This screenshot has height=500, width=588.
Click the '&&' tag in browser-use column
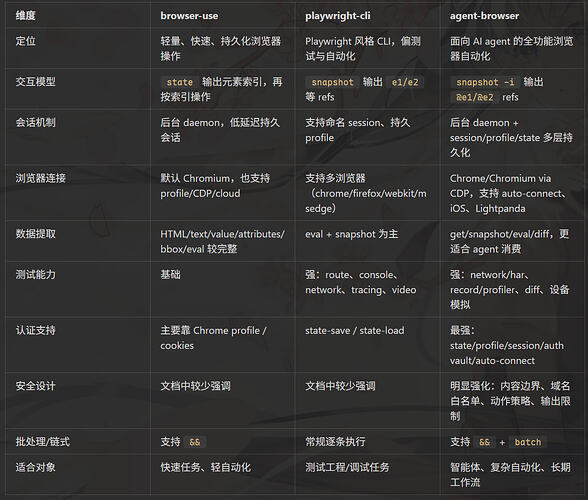coord(195,442)
